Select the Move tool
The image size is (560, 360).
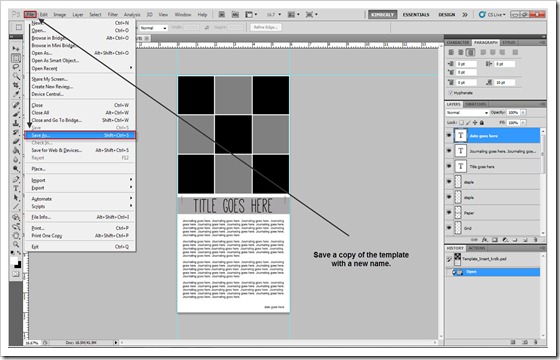(x=16, y=49)
